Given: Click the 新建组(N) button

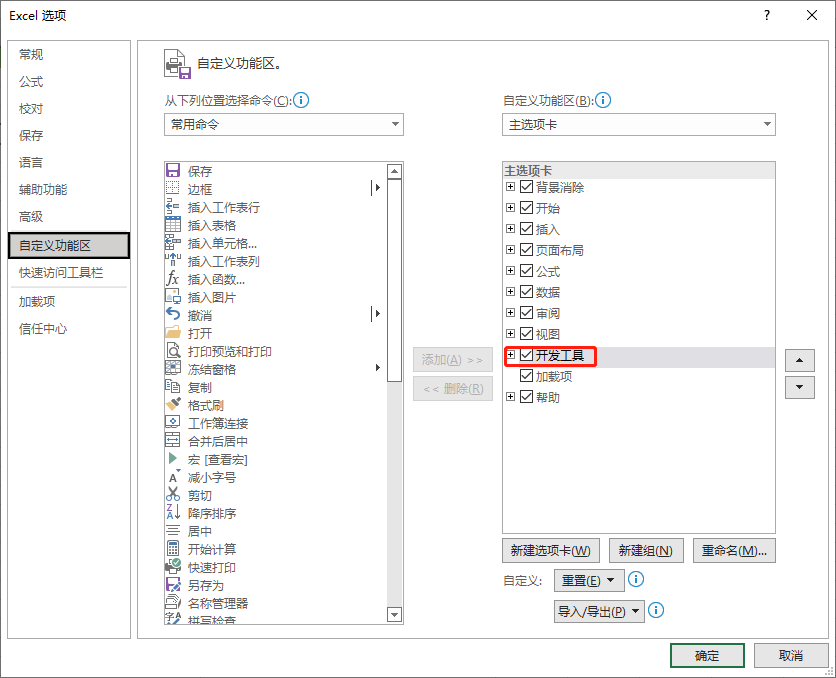Looking at the screenshot, I should pos(646,551).
